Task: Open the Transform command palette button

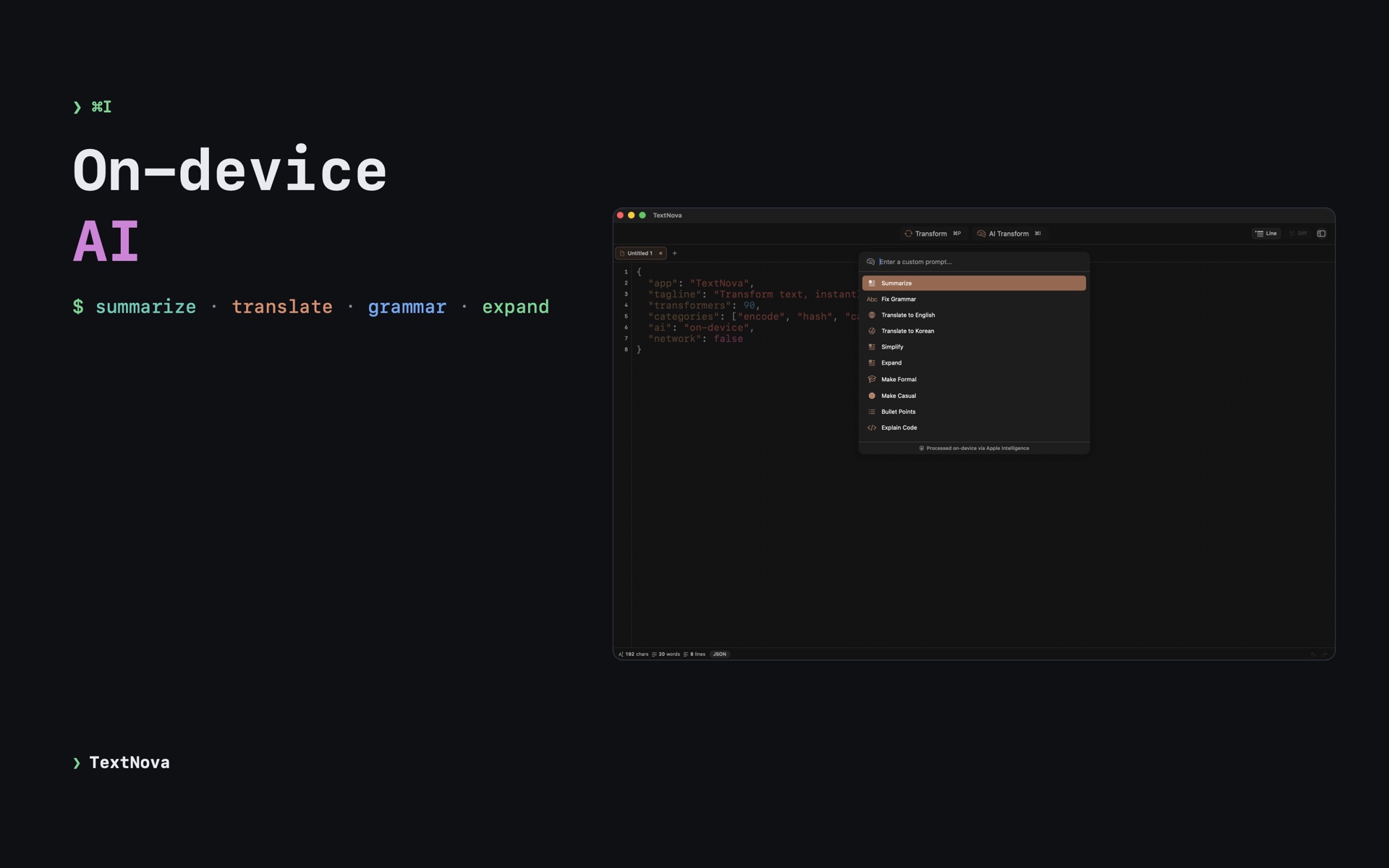Action: click(933, 234)
